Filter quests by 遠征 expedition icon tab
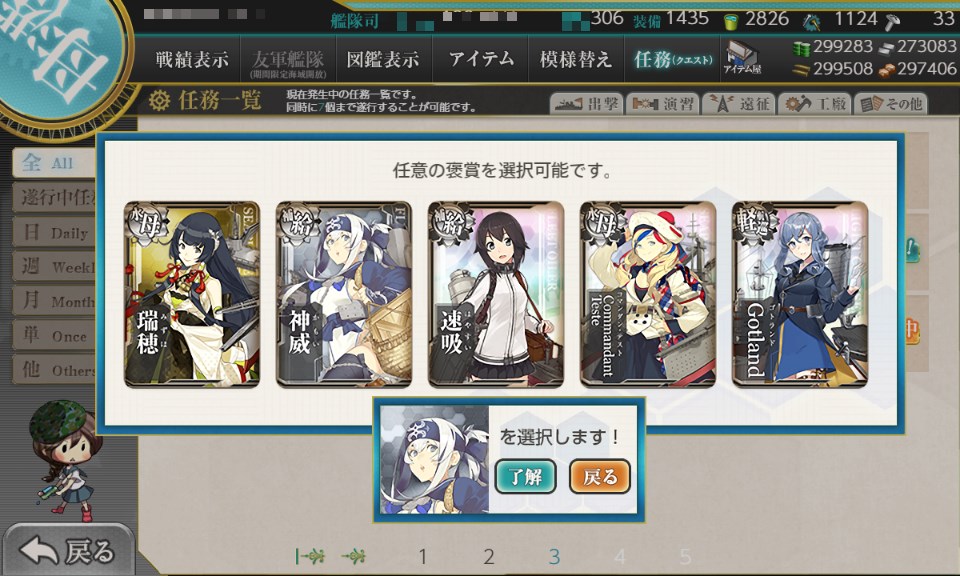This screenshot has height=576, width=960. click(x=738, y=104)
